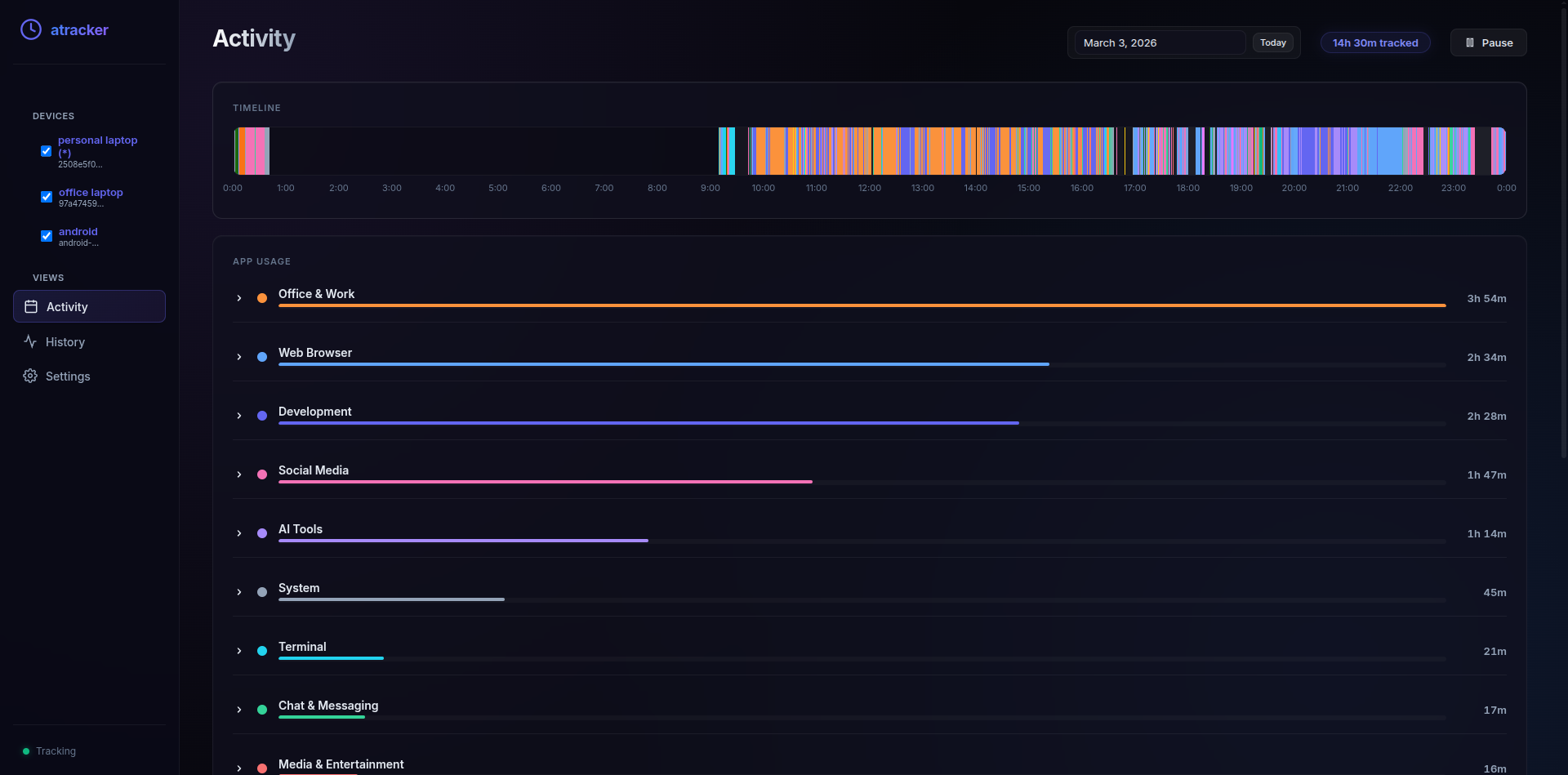
Task: Click the atracker clock logo icon
Action: (31, 30)
